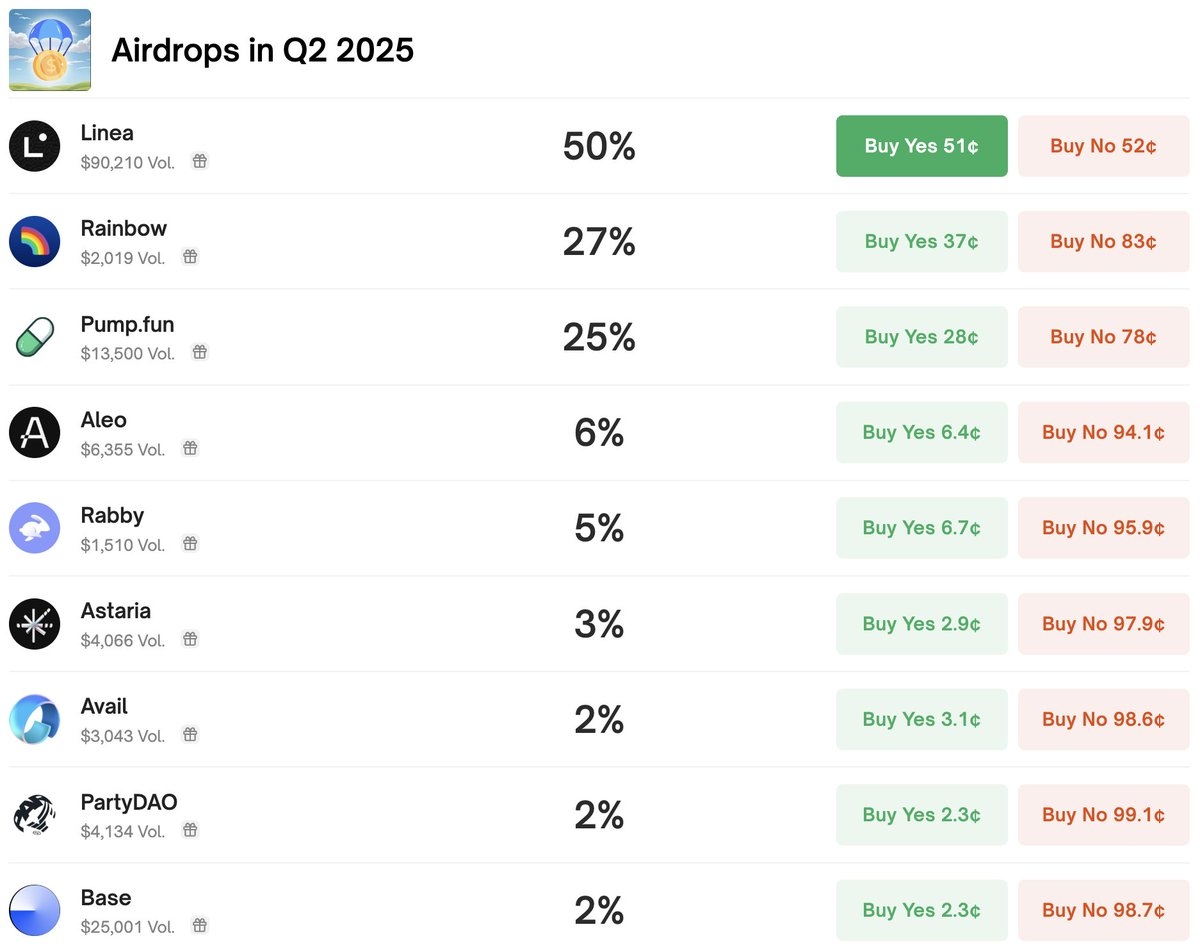The height and width of the screenshot is (952, 1200).
Task: Click the airdrop parachute thumbnail
Action: pos(50,50)
